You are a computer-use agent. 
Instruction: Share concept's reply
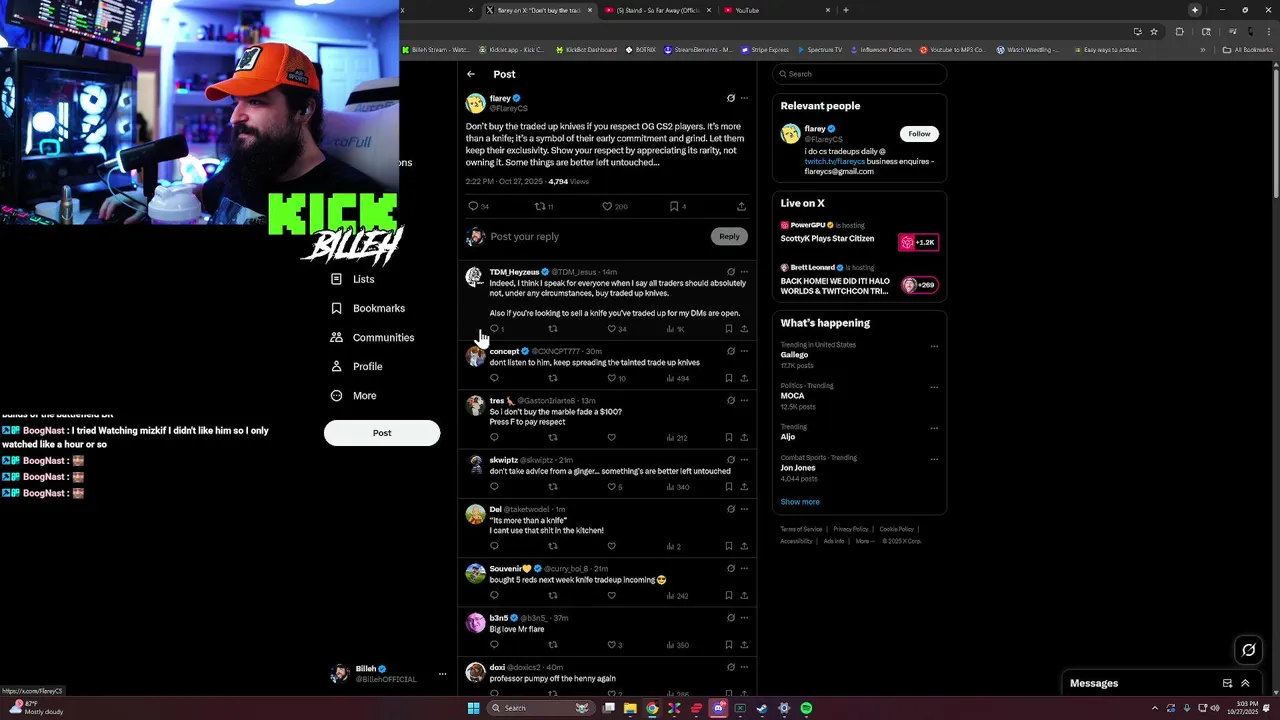(x=744, y=378)
